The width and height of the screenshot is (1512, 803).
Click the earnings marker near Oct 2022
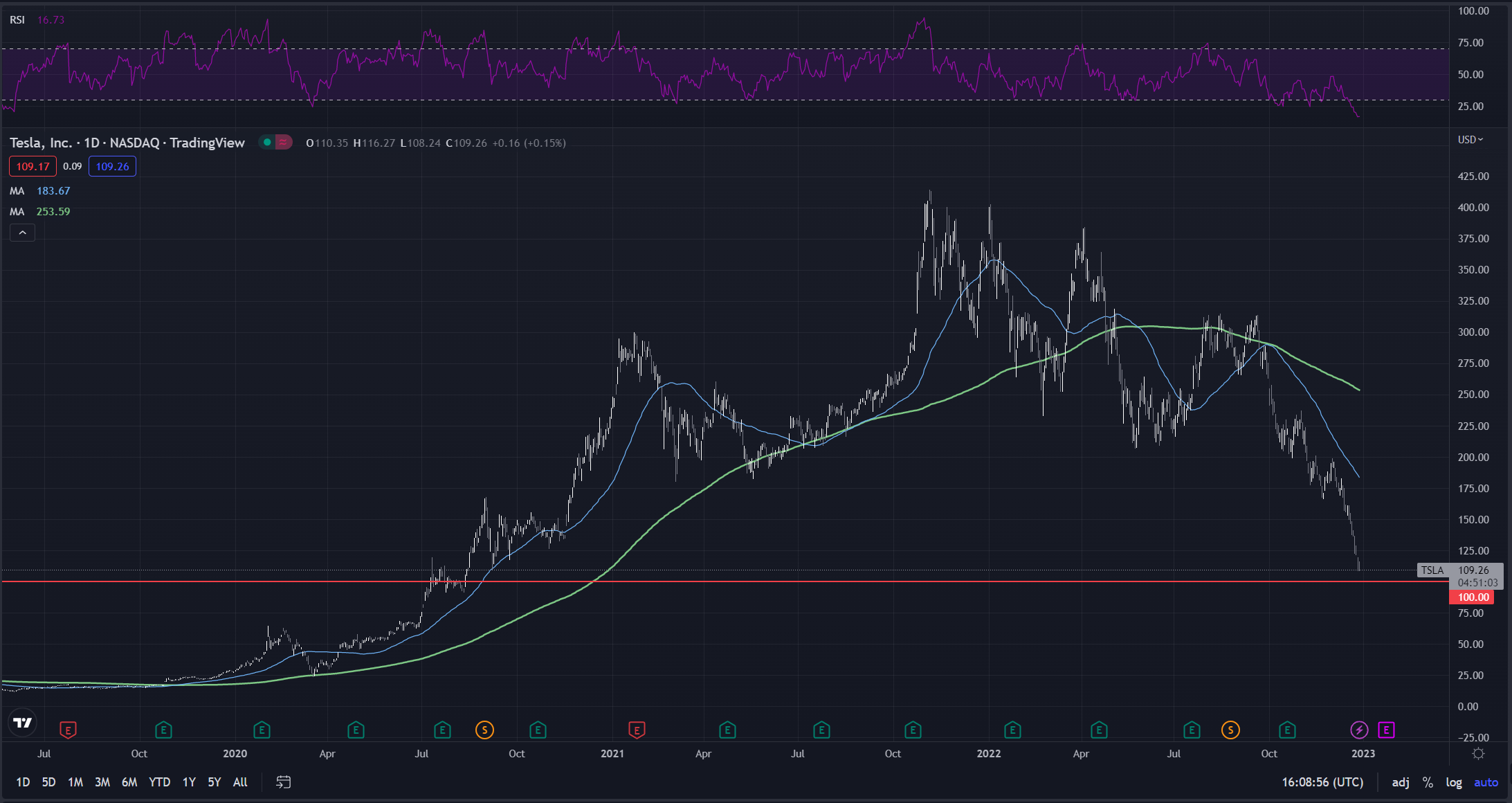[x=1287, y=730]
